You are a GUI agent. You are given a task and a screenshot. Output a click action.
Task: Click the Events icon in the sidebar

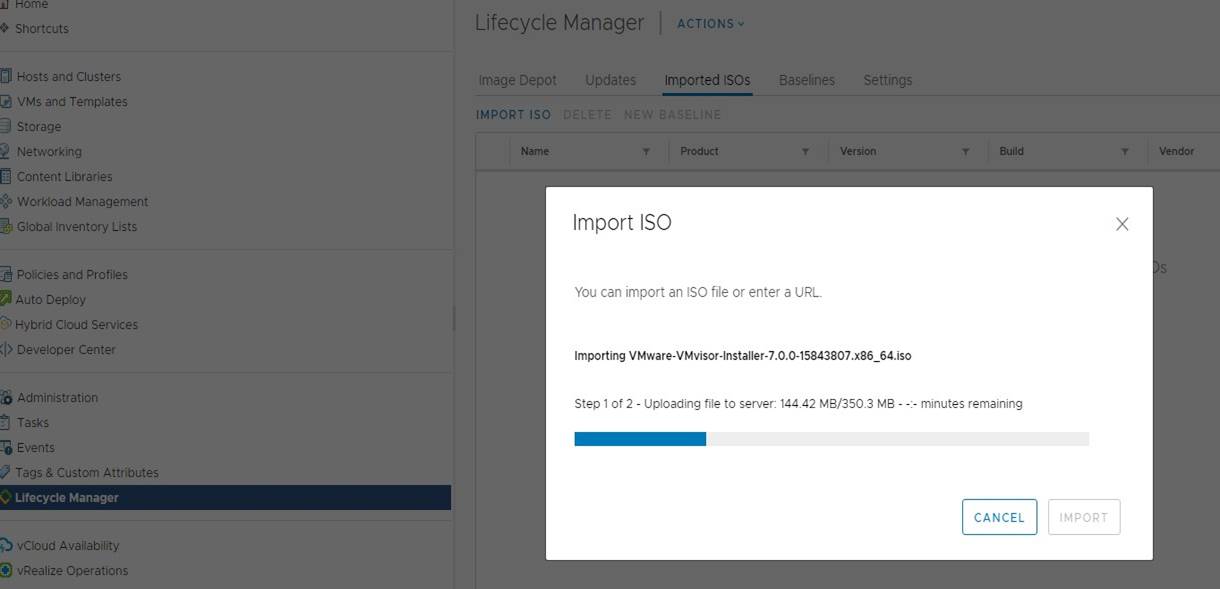pos(6,447)
